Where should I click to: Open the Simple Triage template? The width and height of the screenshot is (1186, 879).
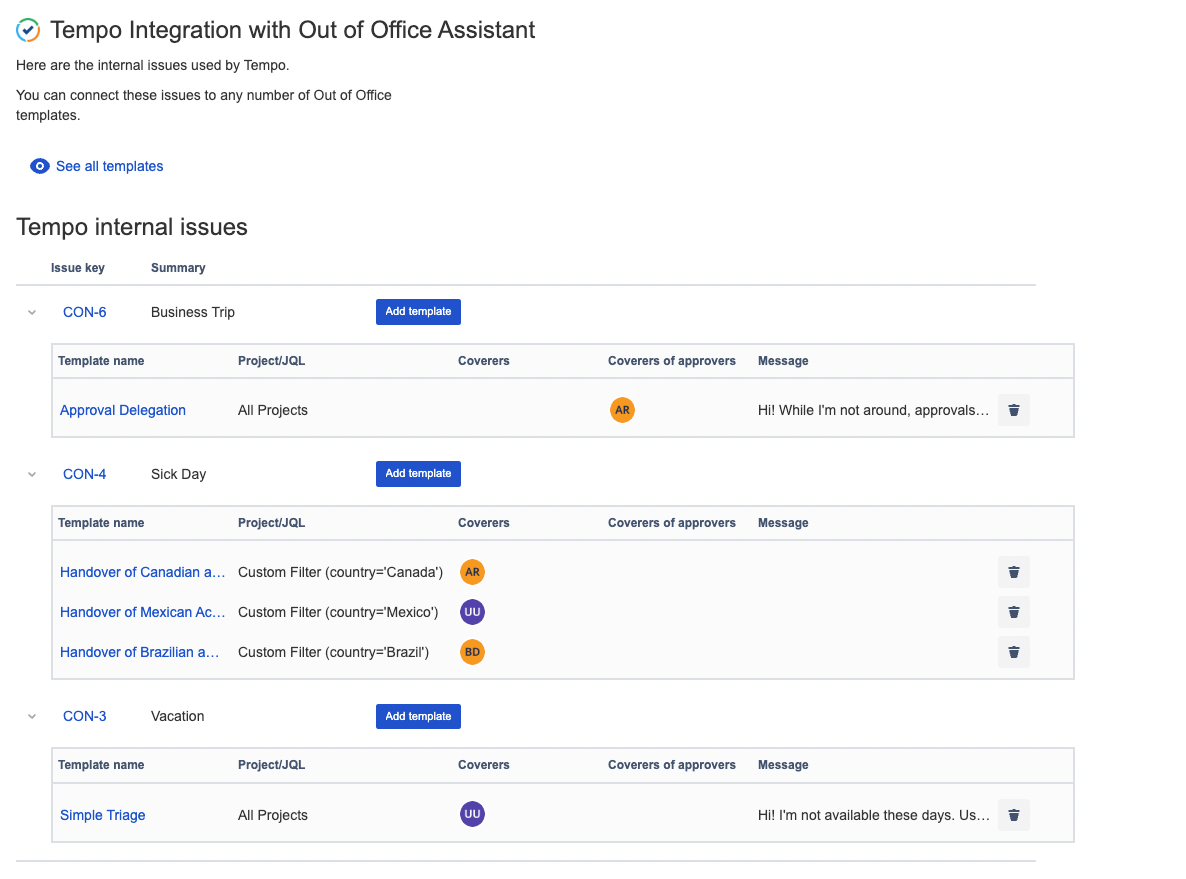102,815
